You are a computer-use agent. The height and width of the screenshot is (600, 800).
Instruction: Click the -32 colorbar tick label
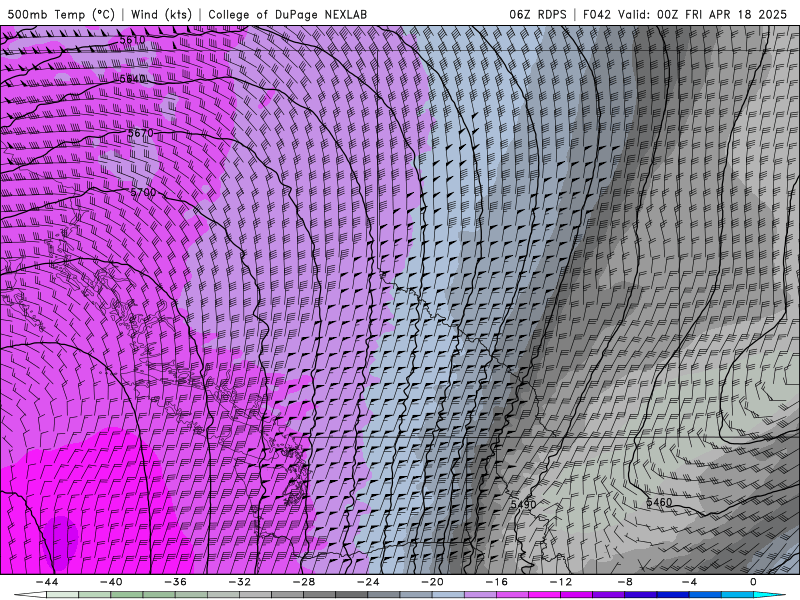[239, 582]
